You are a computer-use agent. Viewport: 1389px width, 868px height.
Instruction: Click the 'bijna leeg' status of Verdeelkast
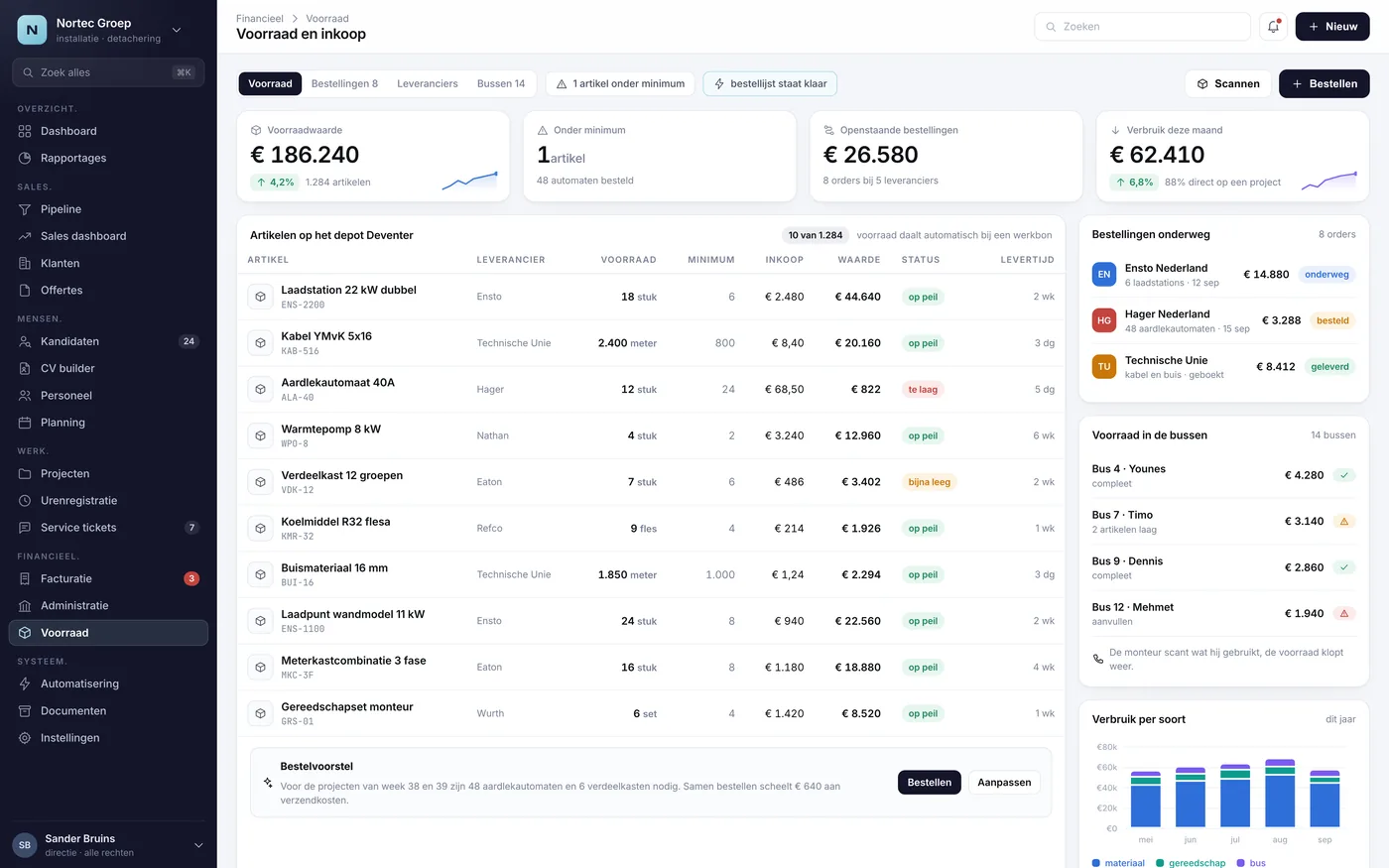930,482
